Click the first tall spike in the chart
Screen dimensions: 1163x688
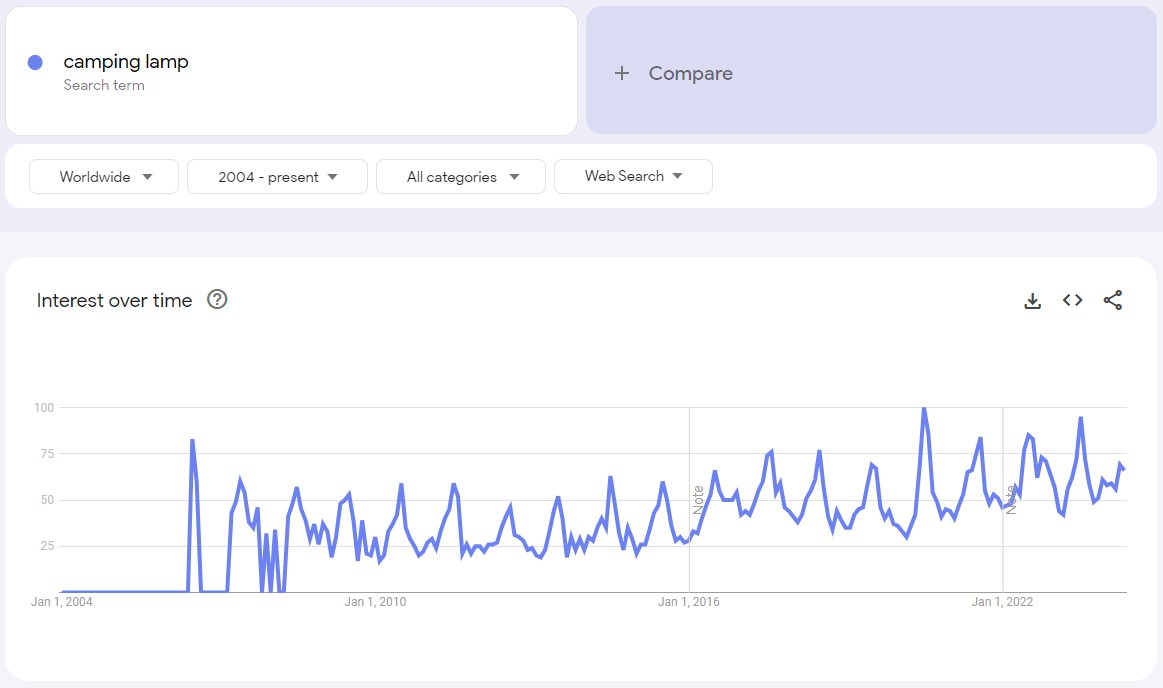point(192,440)
